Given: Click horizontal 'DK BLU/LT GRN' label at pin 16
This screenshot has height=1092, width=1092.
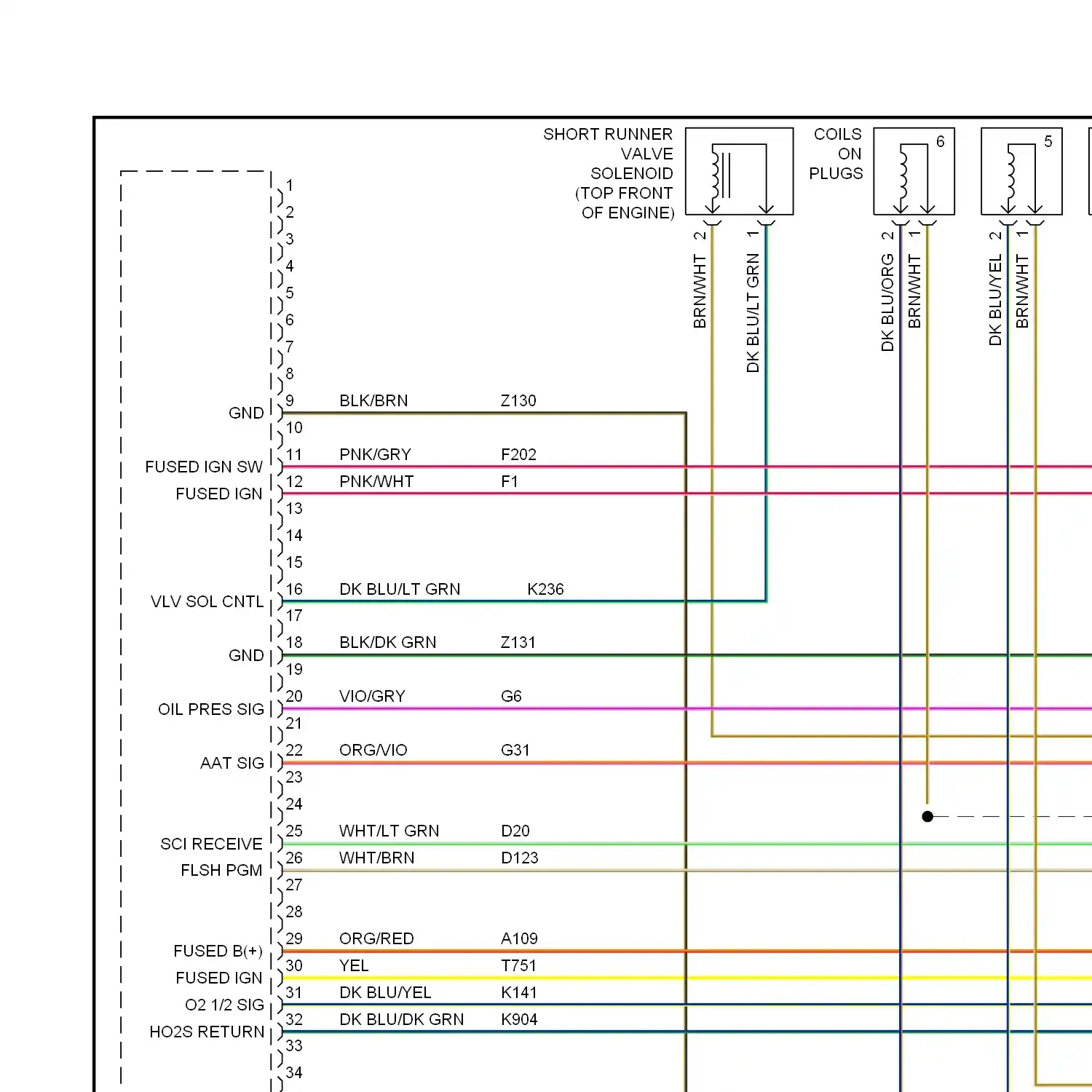Looking at the screenshot, I should [x=400, y=589].
